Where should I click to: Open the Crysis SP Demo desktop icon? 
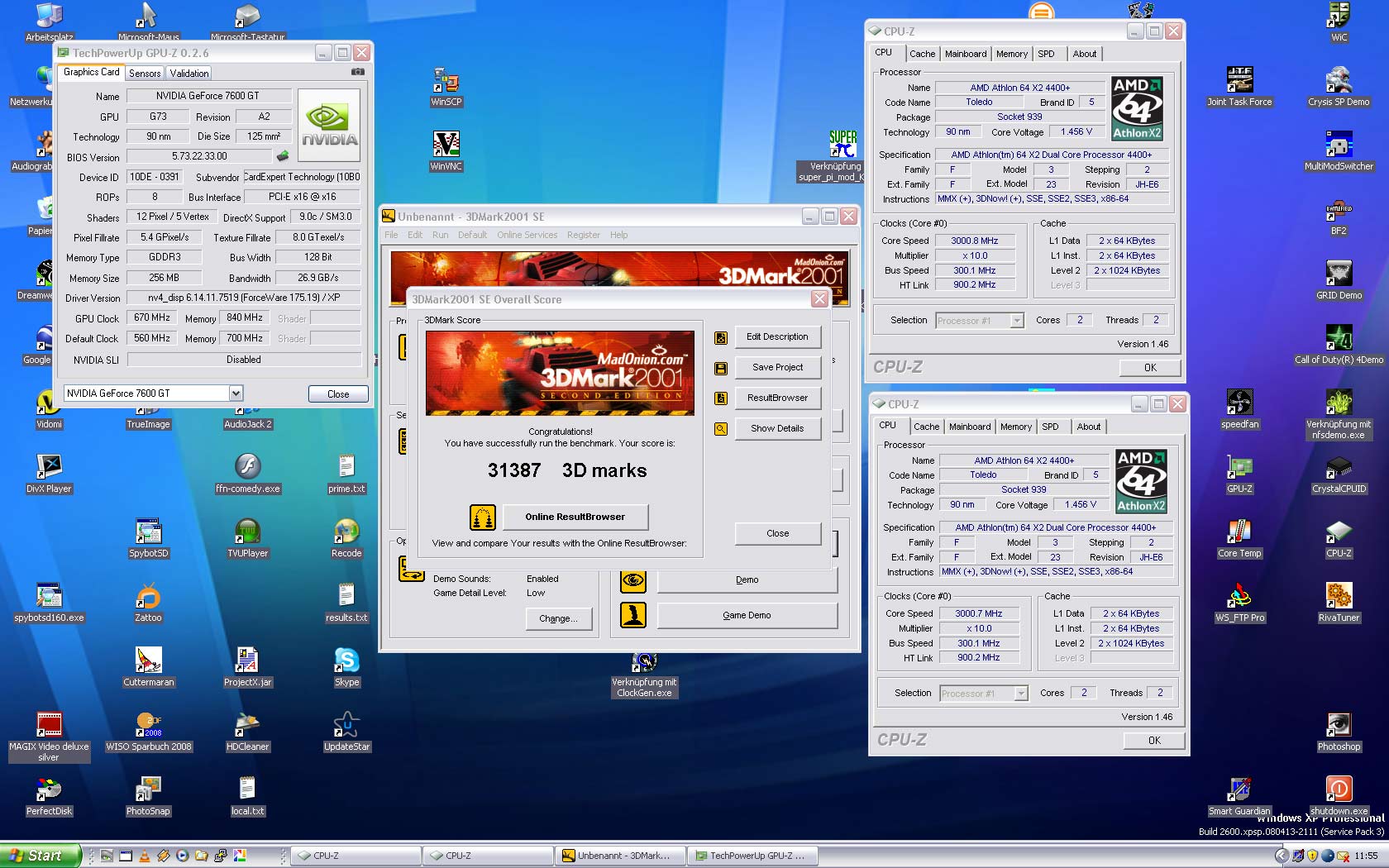tap(1339, 88)
